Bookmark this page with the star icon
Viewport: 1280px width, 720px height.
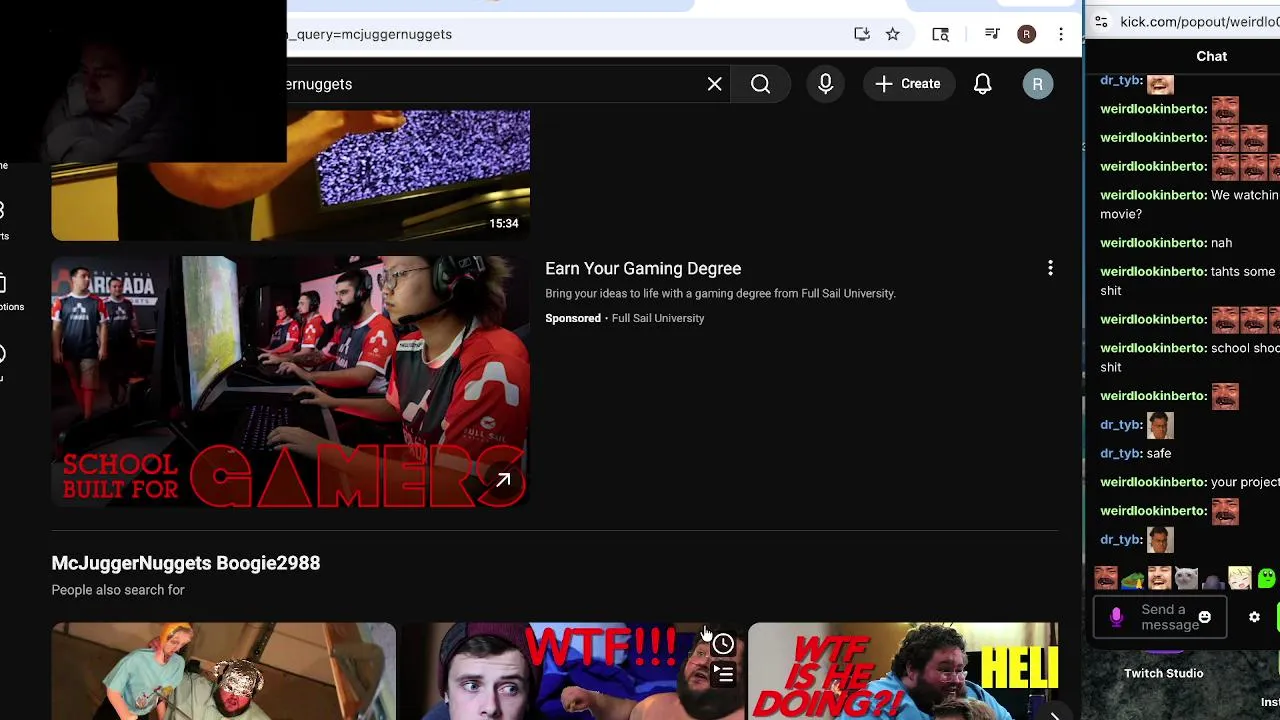tap(893, 34)
